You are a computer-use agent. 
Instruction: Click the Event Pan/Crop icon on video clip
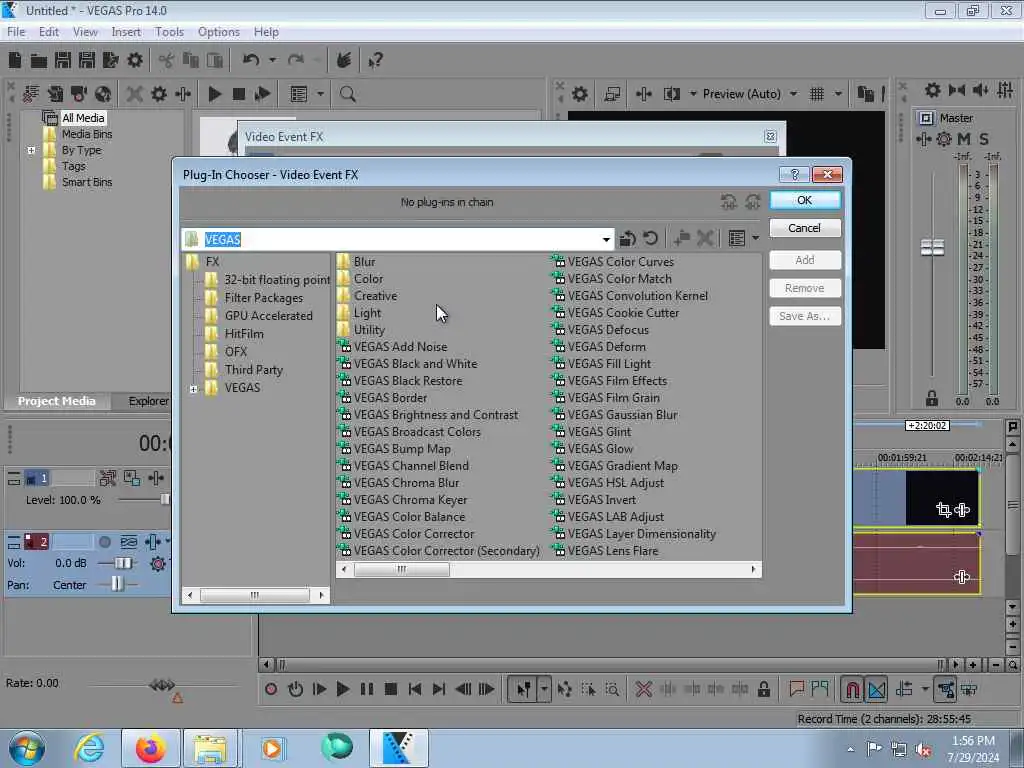pyautogui.click(x=943, y=509)
